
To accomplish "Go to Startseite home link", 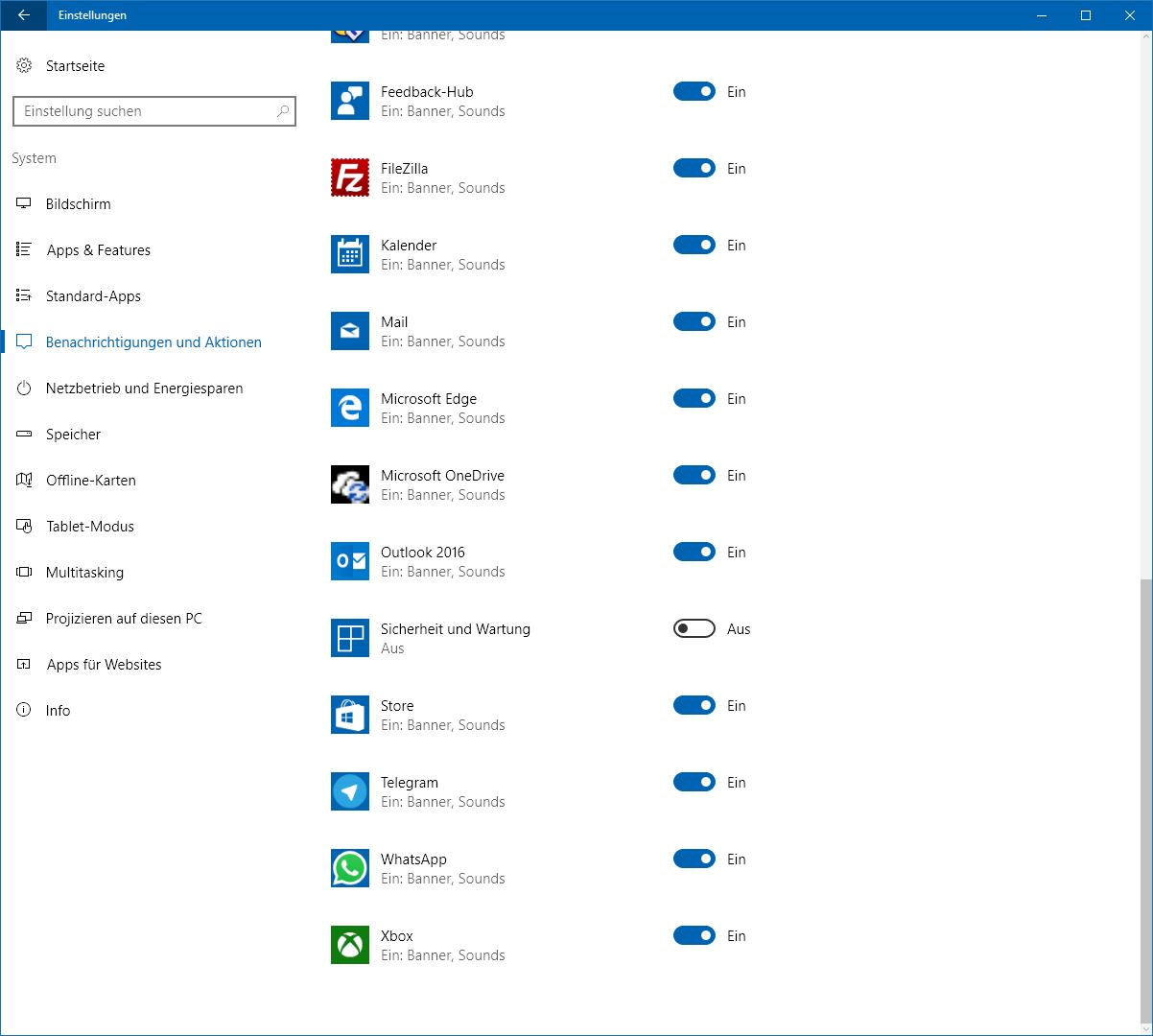I will click(x=153, y=66).
